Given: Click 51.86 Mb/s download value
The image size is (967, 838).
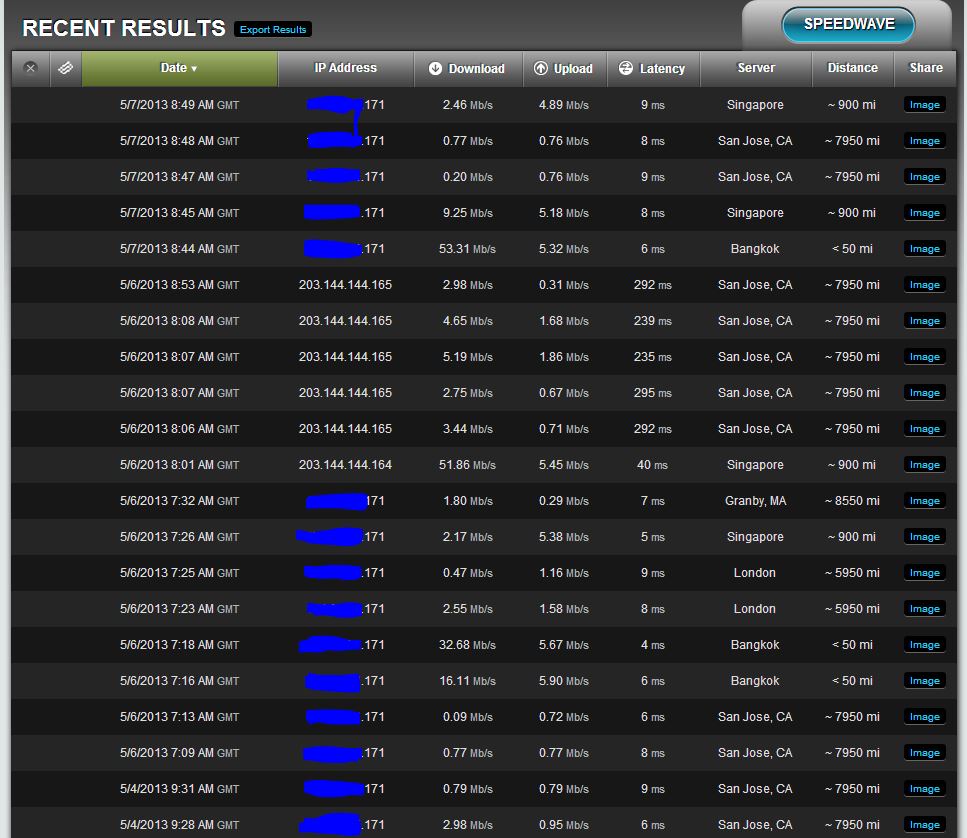Looking at the screenshot, I should click(467, 465).
